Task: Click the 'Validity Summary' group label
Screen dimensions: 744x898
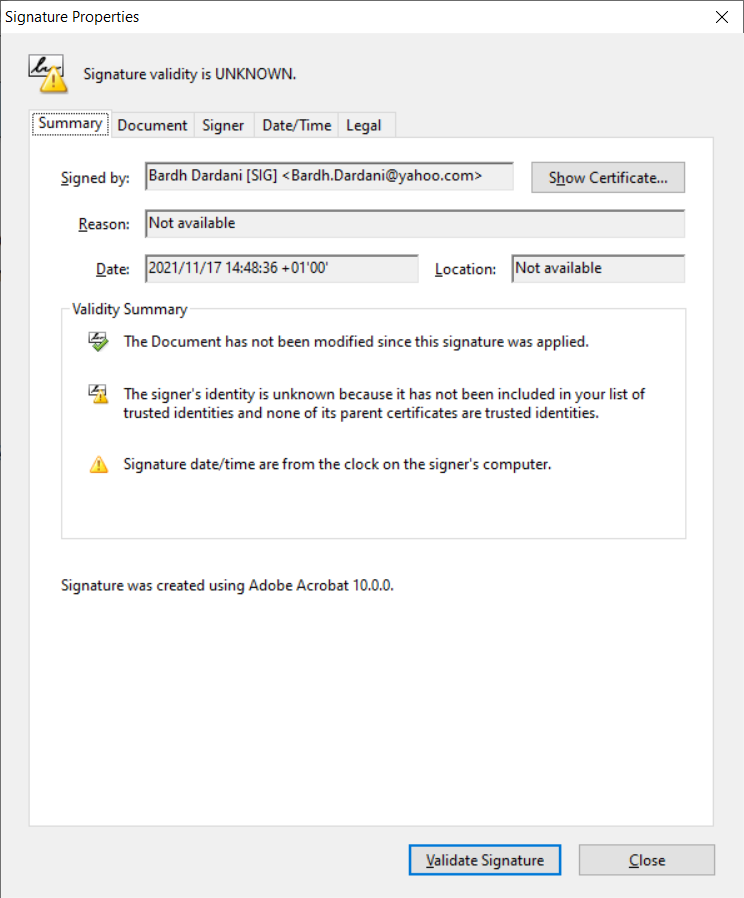Action: click(x=129, y=309)
